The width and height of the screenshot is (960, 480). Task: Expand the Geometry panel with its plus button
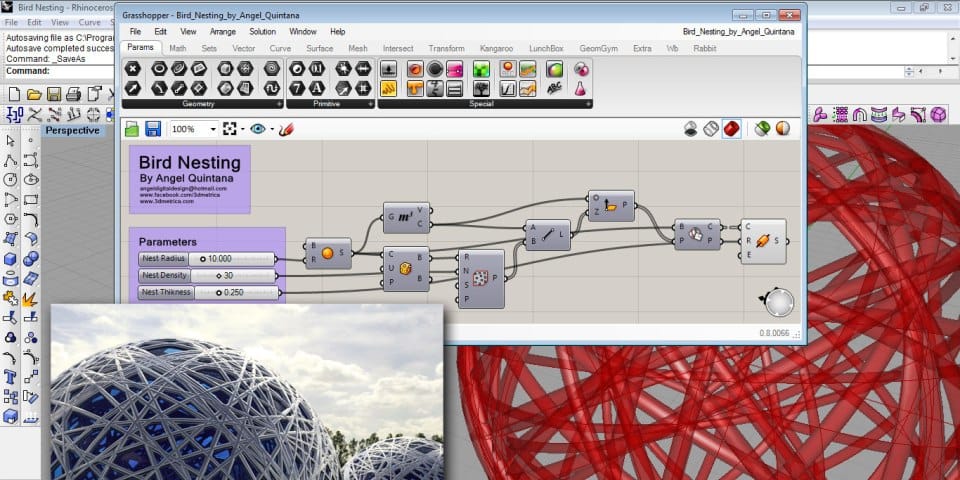tap(279, 104)
